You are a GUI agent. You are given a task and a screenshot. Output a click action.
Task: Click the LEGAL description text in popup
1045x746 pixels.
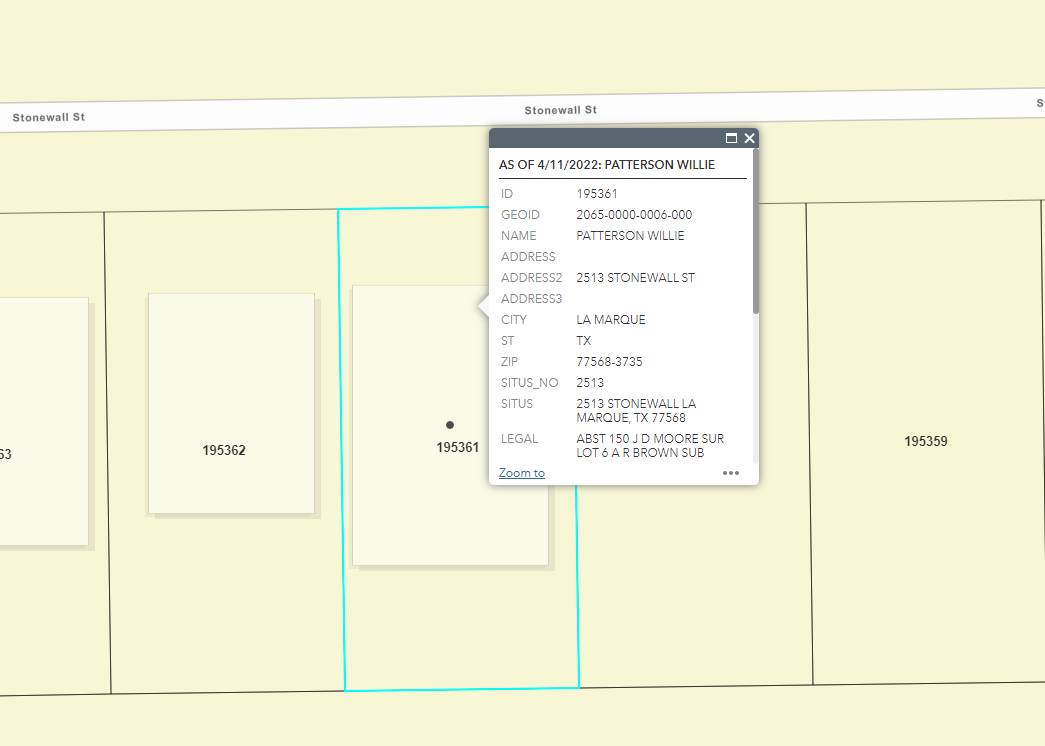650,446
